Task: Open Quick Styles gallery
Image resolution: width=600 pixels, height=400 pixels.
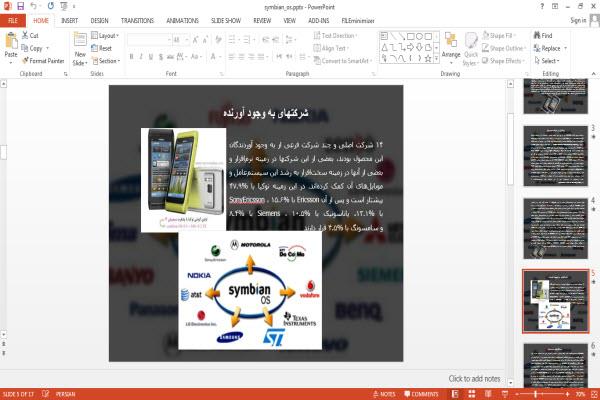Action: click(471, 50)
